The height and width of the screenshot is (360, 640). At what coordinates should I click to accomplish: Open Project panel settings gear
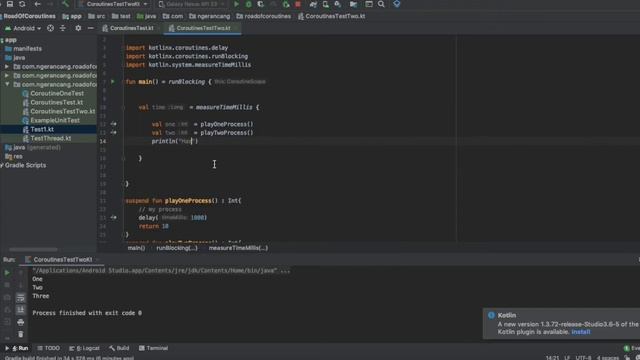pos(78,28)
